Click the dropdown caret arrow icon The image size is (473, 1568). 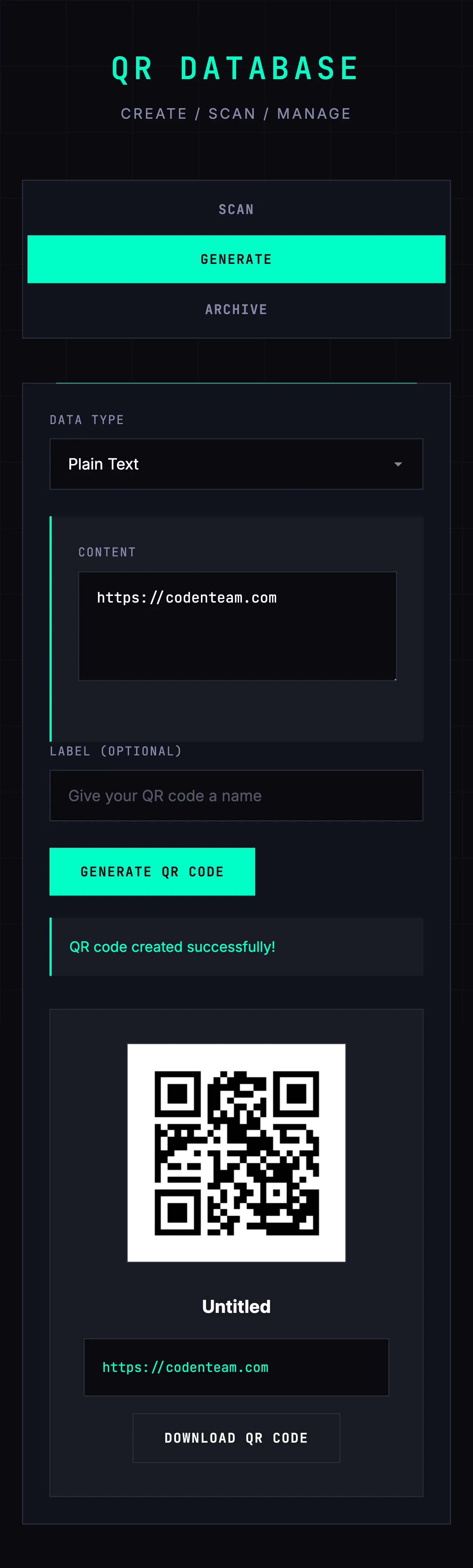[x=398, y=464]
